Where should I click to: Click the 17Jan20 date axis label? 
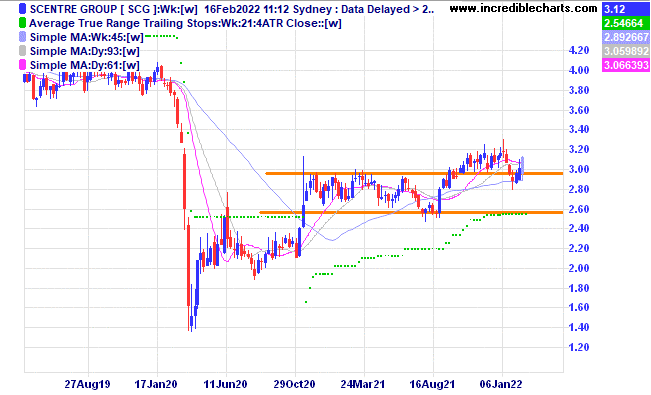pyautogui.click(x=156, y=384)
